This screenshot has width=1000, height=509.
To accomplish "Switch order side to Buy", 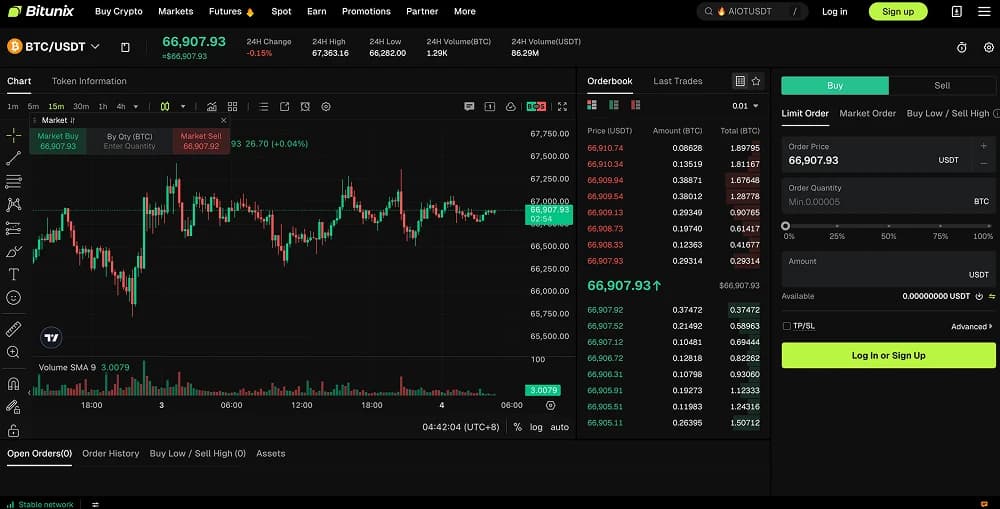I will point(835,85).
